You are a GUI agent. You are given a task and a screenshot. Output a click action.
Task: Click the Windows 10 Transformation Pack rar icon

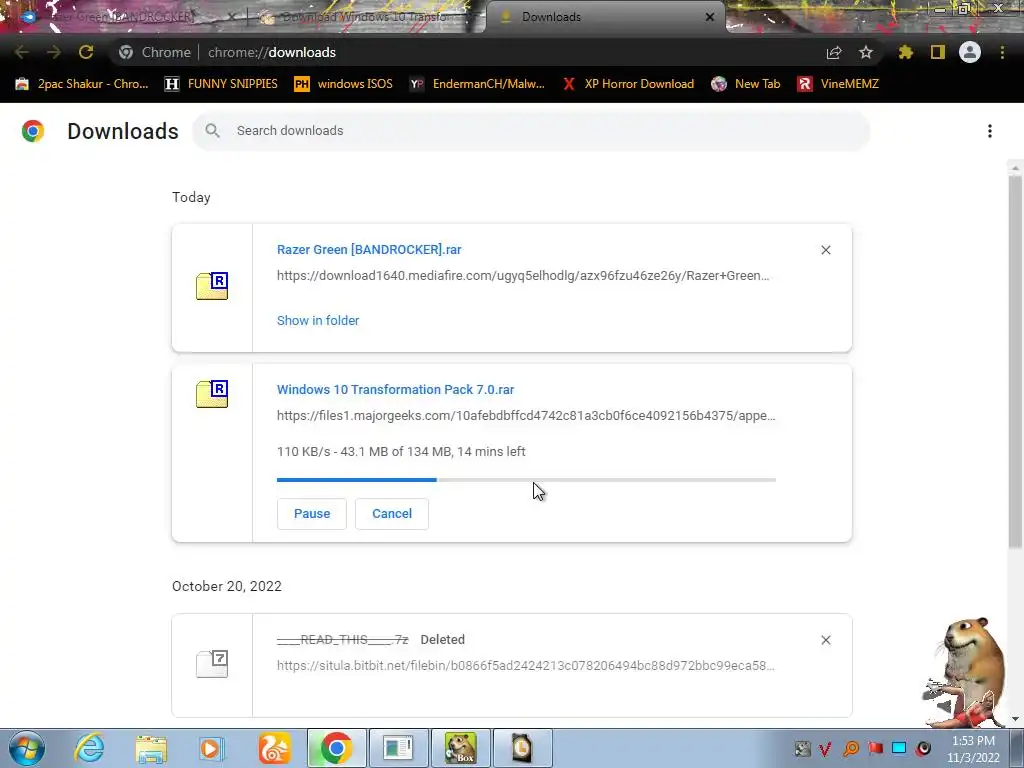(x=212, y=394)
